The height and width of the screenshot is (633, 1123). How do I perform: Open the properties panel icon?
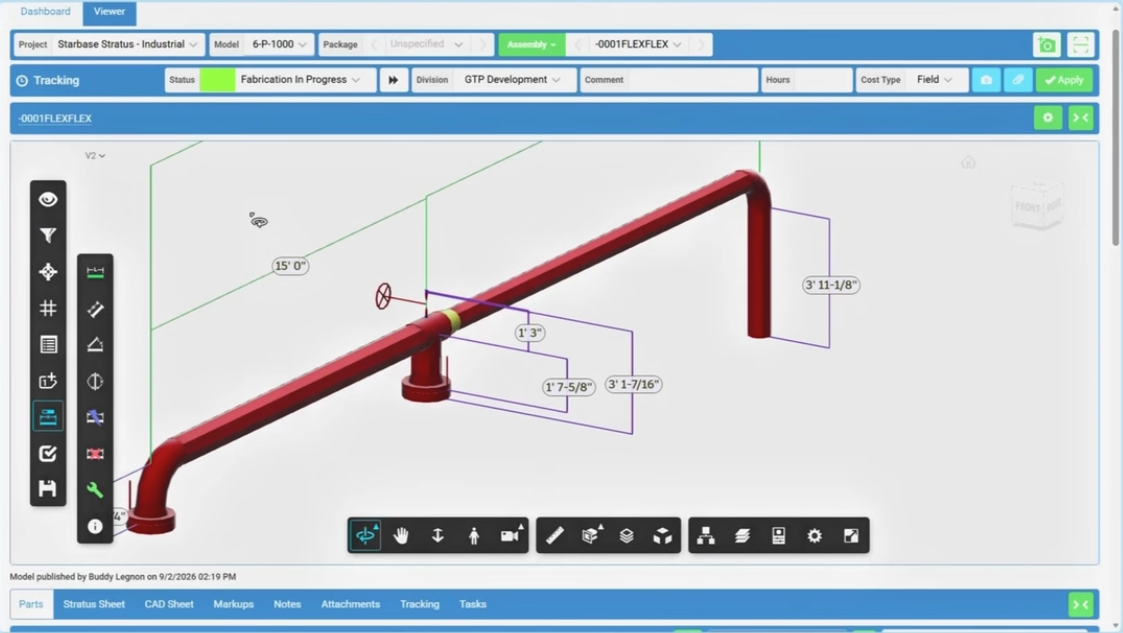click(779, 536)
